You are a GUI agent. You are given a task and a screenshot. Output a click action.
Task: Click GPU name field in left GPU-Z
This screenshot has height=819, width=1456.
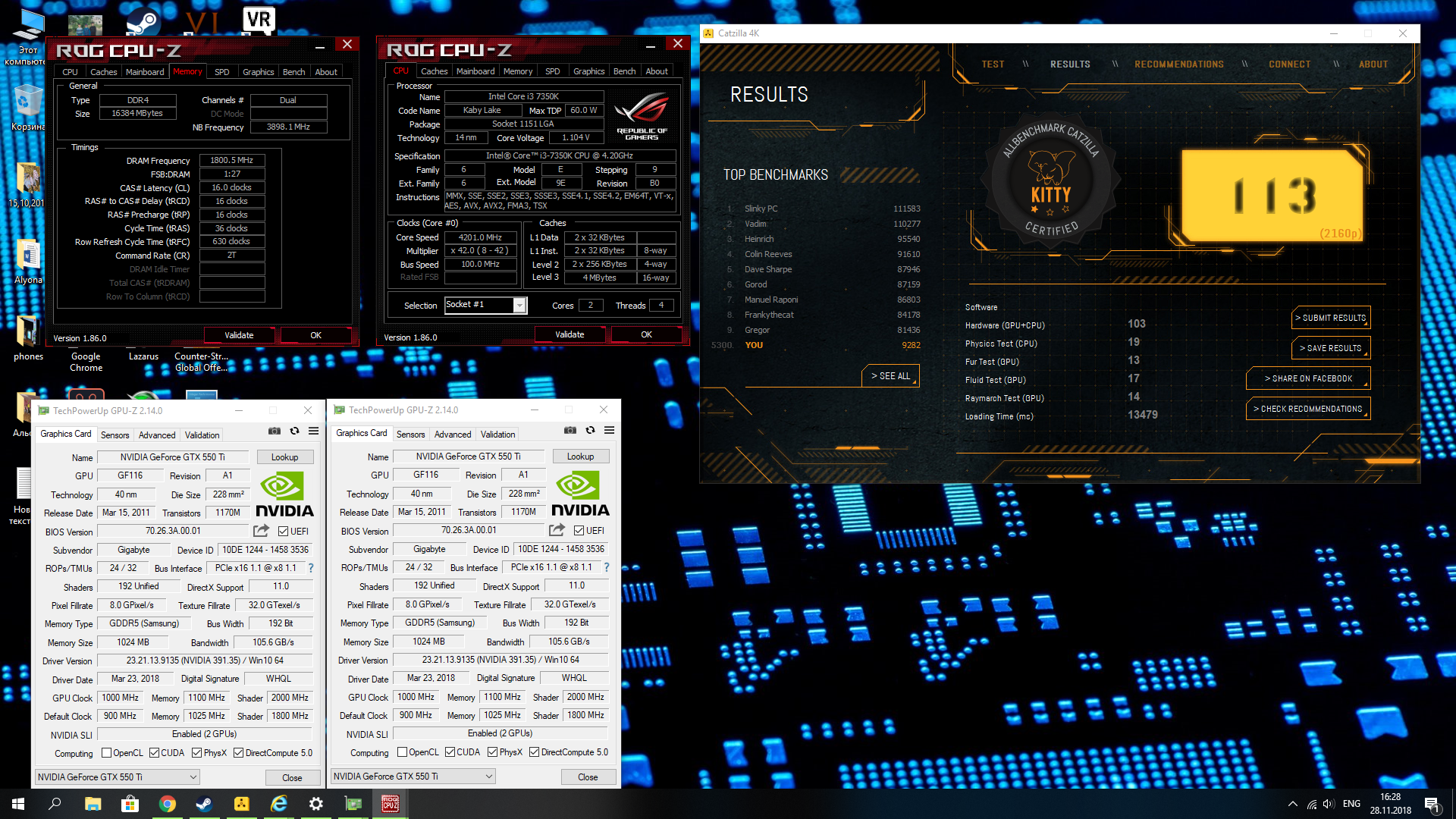coord(172,457)
